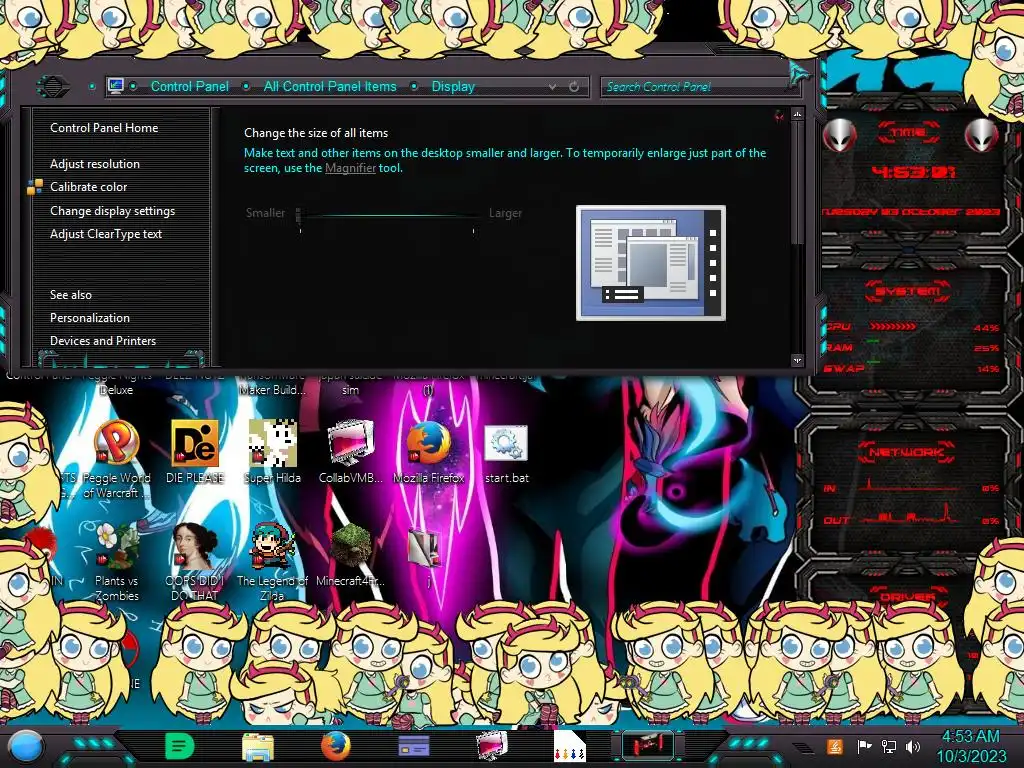The height and width of the screenshot is (768, 1024).
Task: Click the 'Change the size of all items' heading
Action: [316, 133]
